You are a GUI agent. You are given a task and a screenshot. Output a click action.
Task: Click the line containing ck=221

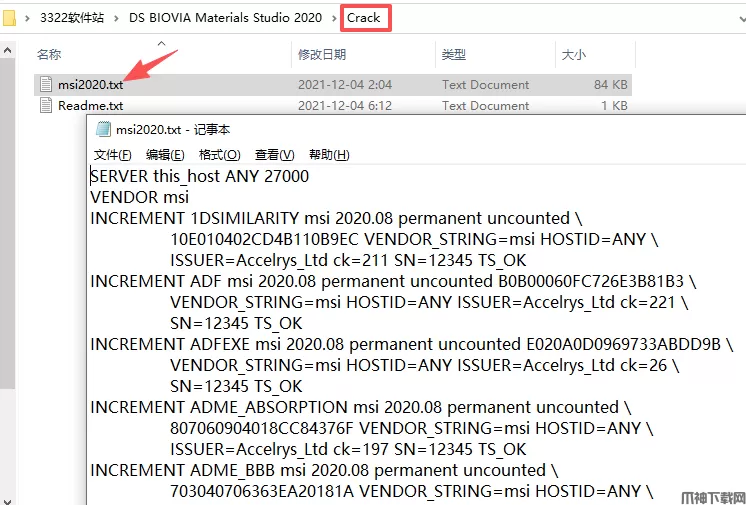click(429, 302)
